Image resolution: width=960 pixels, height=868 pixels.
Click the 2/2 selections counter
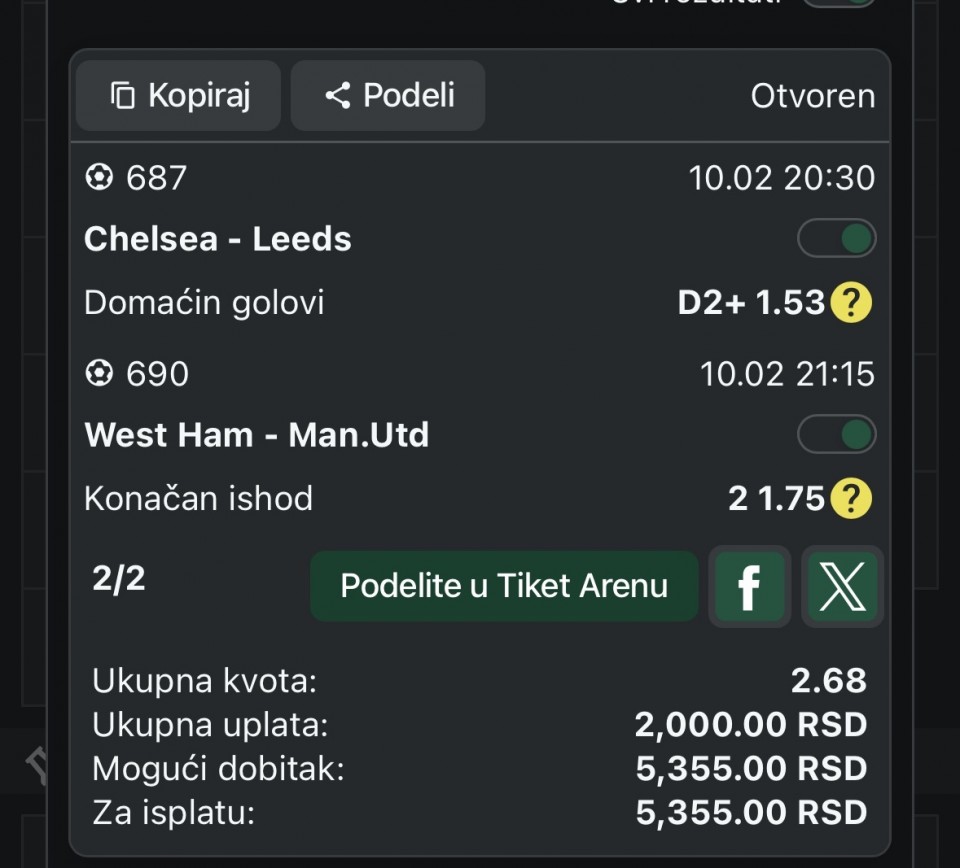click(x=119, y=580)
